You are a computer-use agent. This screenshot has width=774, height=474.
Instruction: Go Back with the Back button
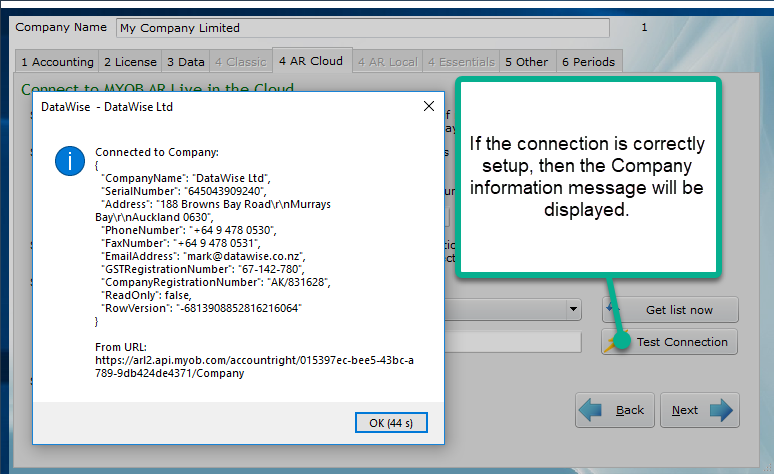point(615,410)
